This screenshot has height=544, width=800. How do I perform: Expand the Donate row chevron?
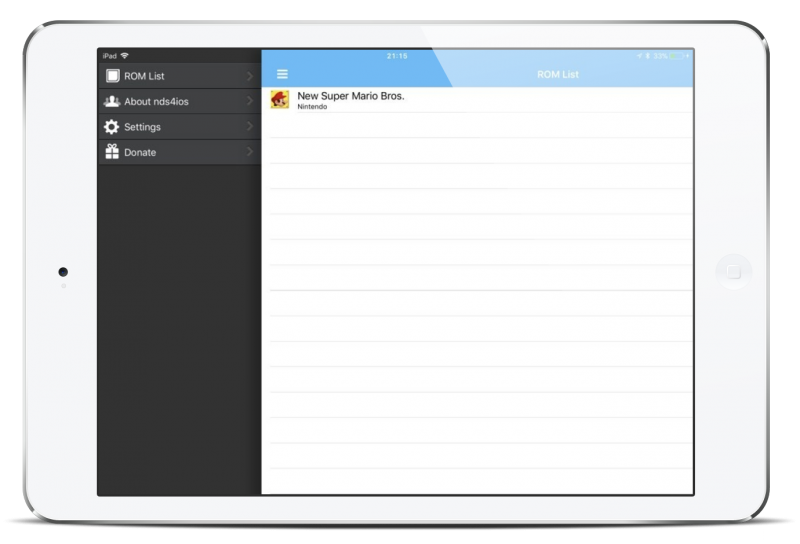pyautogui.click(x=249, y=152)
